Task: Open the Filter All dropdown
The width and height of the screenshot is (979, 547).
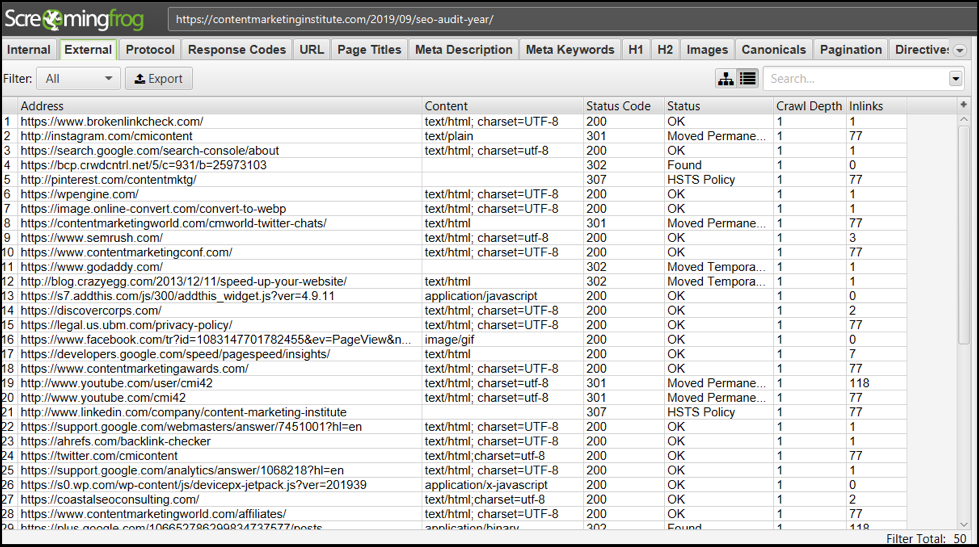Action: pos(78,78)
